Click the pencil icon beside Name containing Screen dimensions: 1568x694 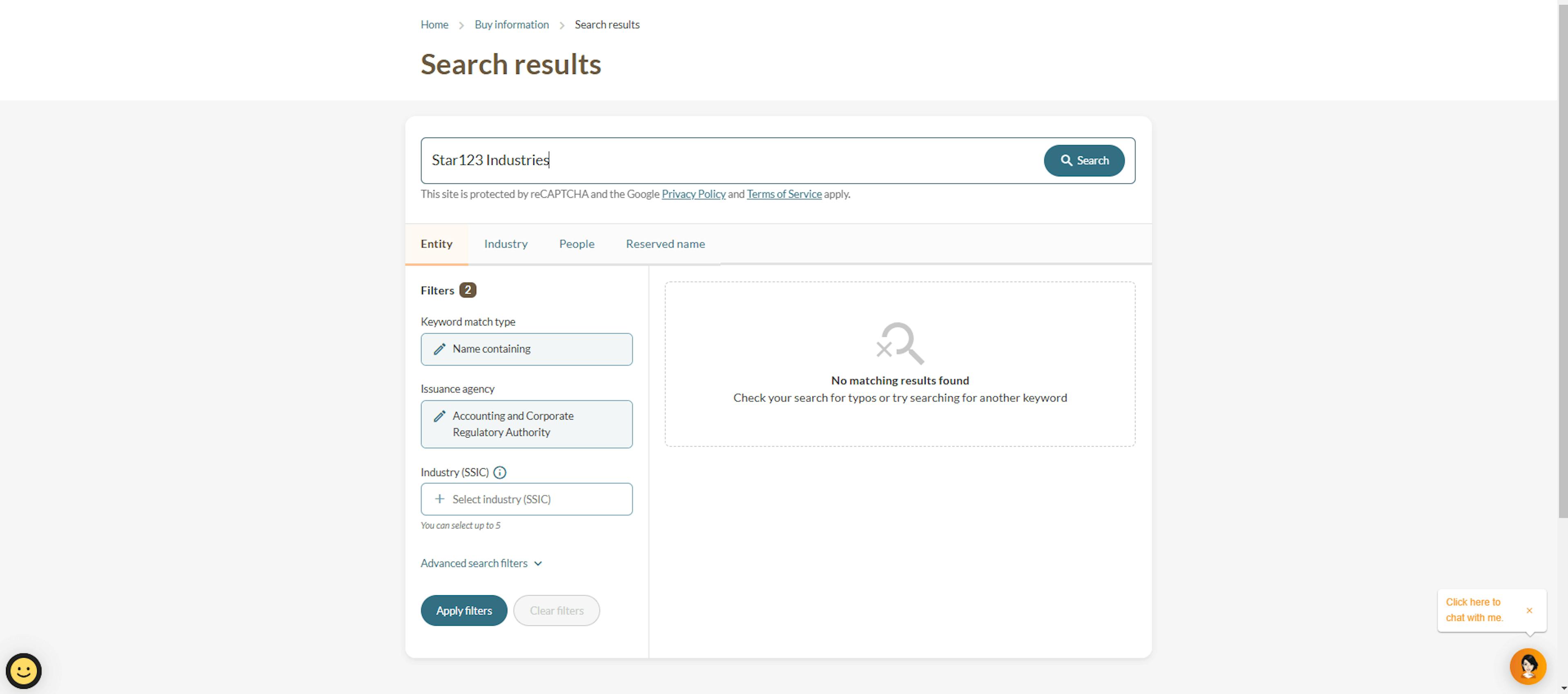439,349
